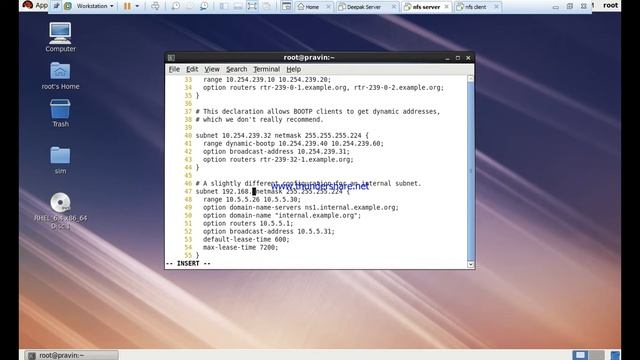Open root's Home folder icon
The height and width of the screenshot is (360, 640).
pyautogui.click(x=60, y=76)
